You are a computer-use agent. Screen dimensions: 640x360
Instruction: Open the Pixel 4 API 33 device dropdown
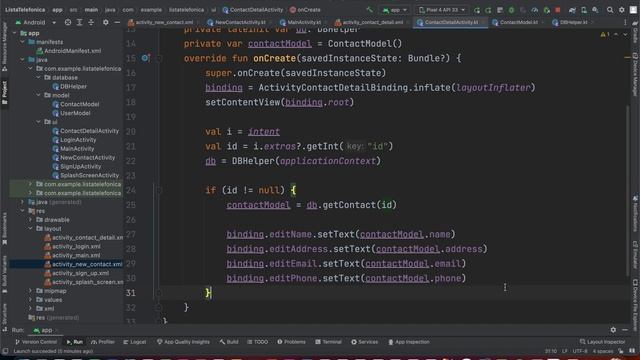[x=442, y=10]
